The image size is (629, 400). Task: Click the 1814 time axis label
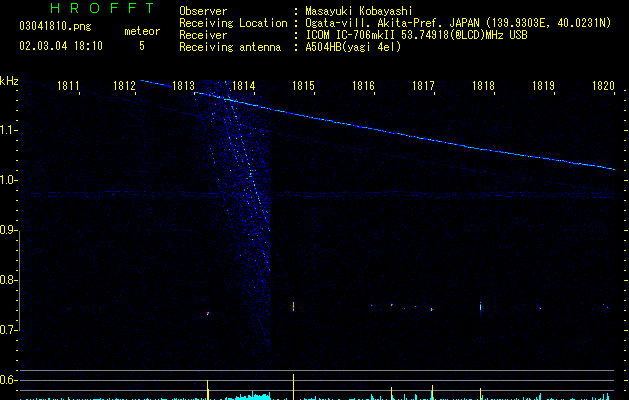click(x=243, y=86)
